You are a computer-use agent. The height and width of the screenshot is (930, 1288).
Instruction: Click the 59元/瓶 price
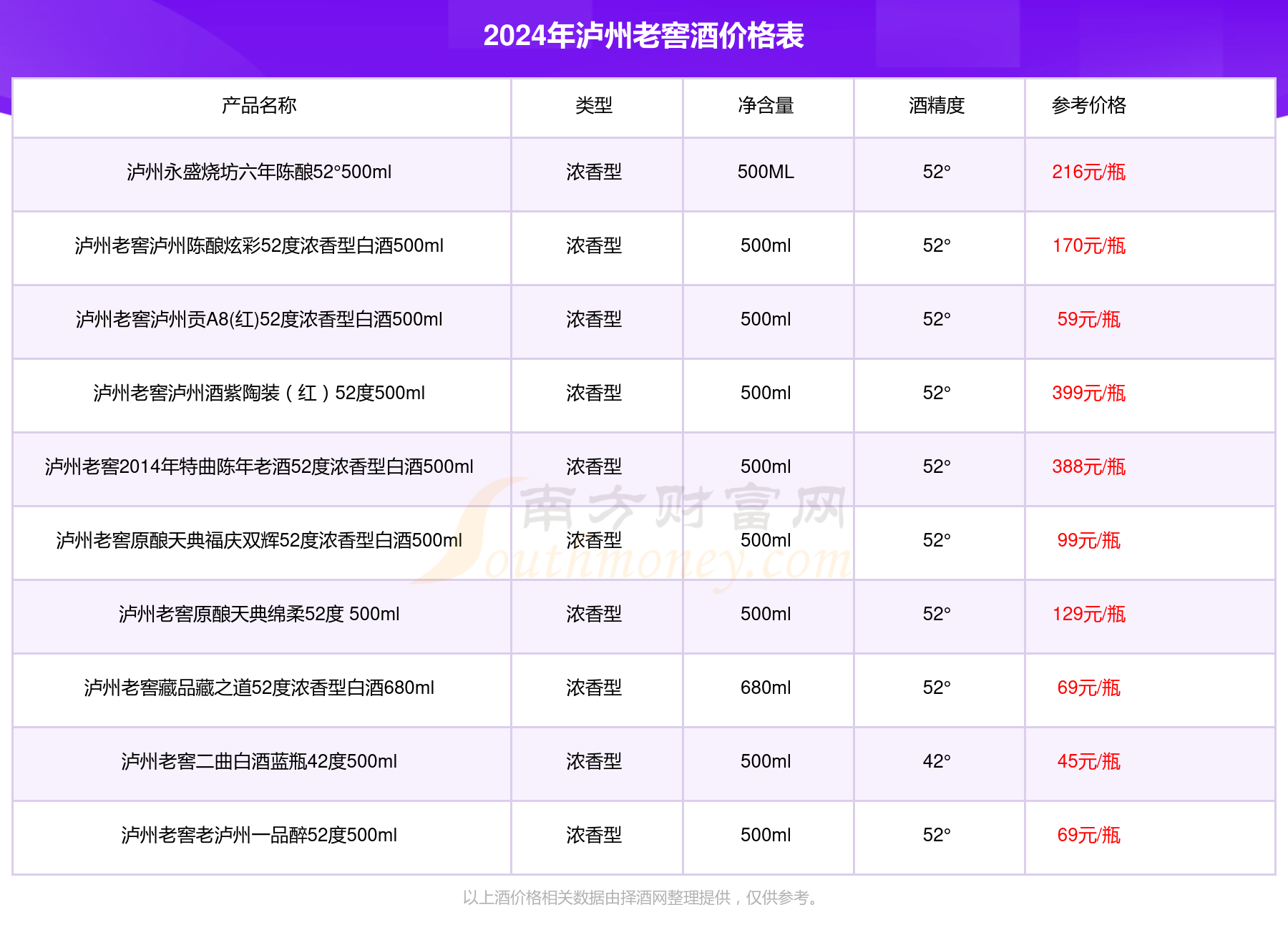[x=1088, y=319]
